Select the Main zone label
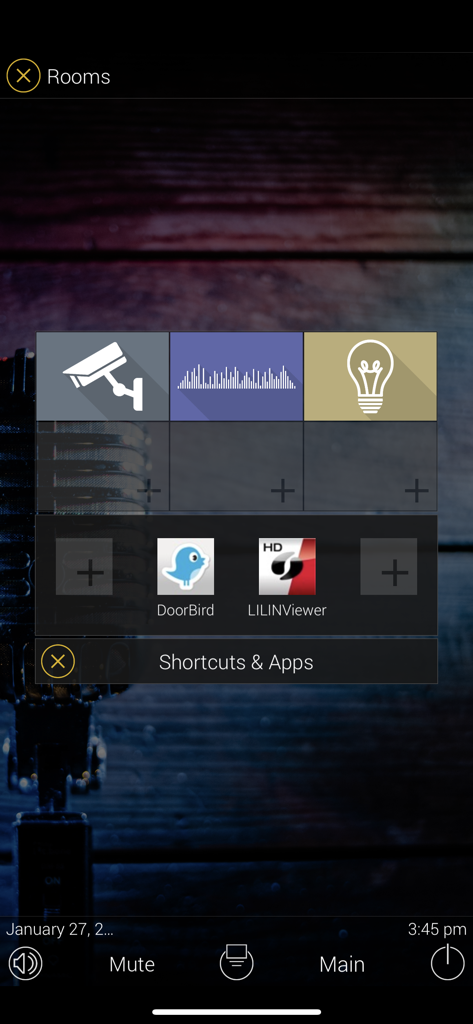The height and width of the screenshot is (1024, 473). click(342, 965)
